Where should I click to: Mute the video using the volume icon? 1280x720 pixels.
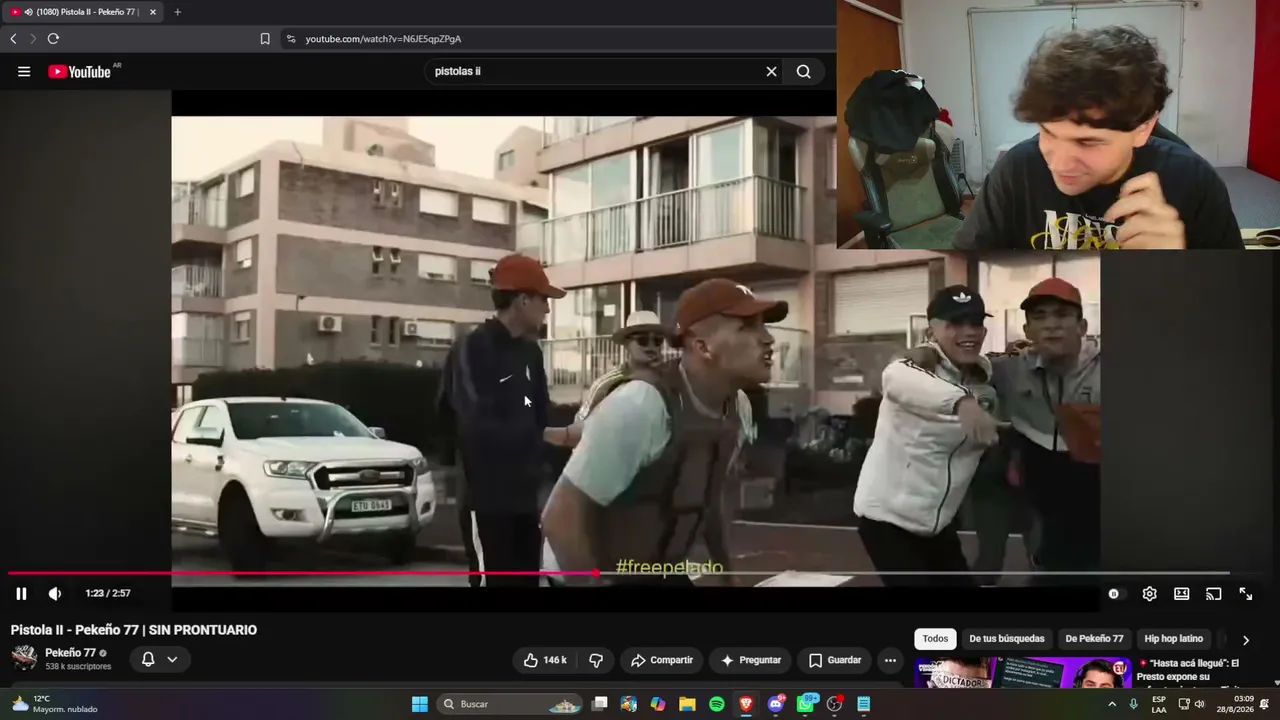[x=55, y=594]
